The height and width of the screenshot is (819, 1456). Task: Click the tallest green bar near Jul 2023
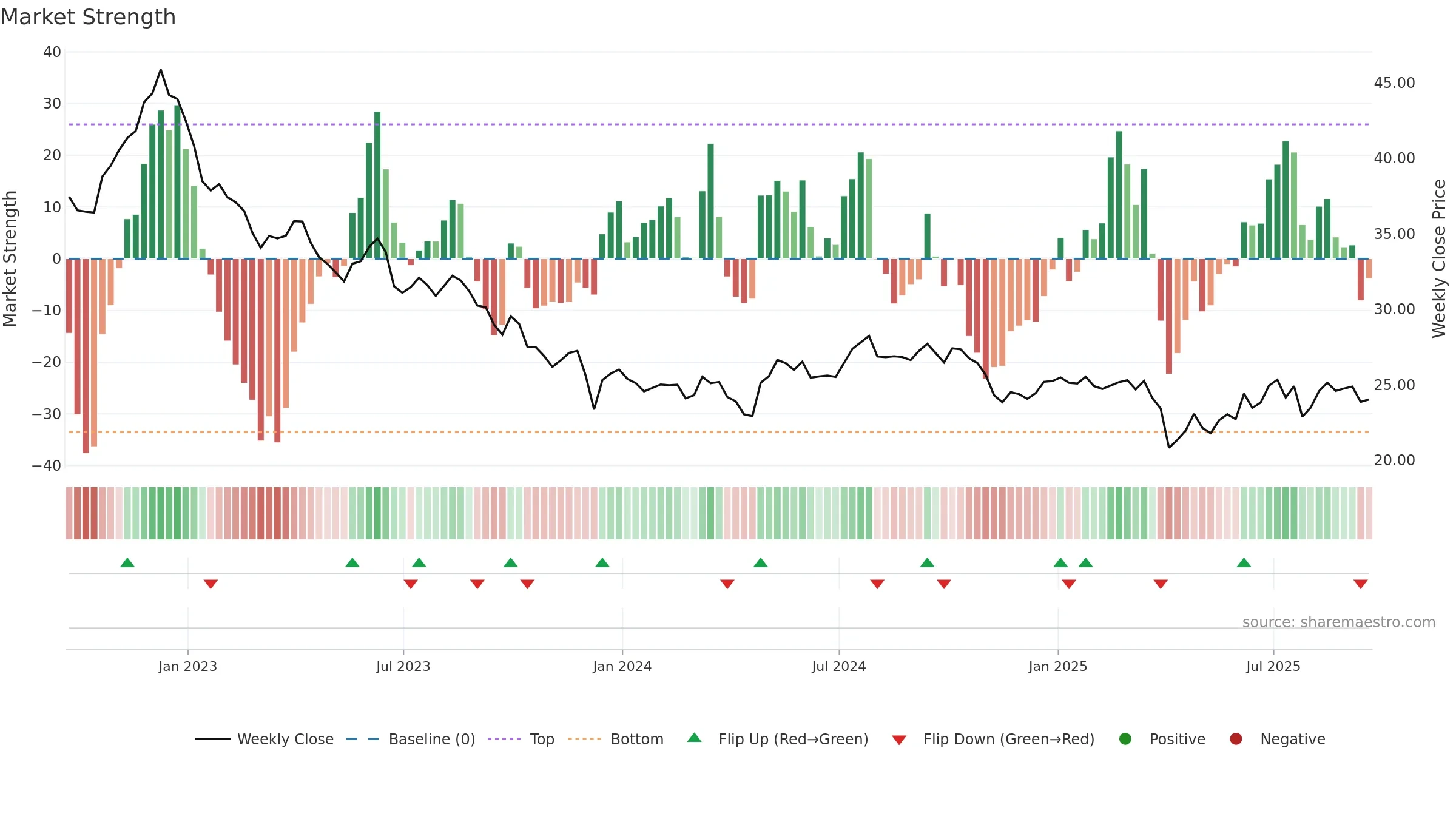(377, 185)
